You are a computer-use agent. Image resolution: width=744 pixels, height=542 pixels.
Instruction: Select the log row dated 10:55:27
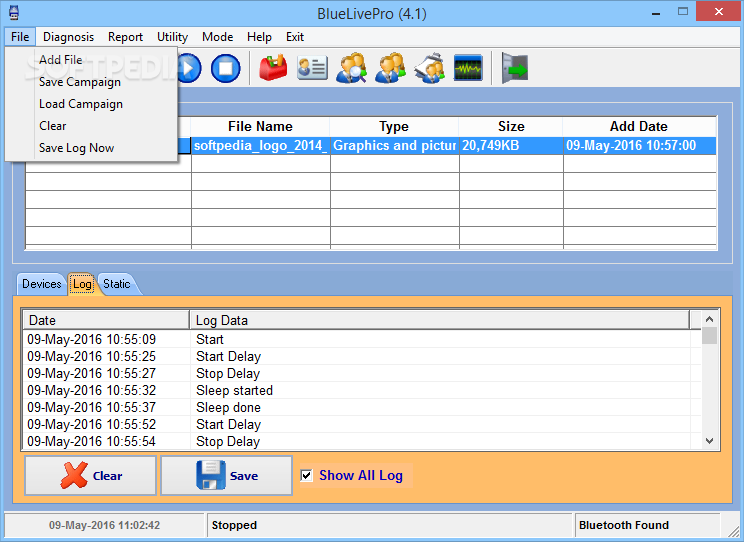pyautogui.click(x=362, y=374)
